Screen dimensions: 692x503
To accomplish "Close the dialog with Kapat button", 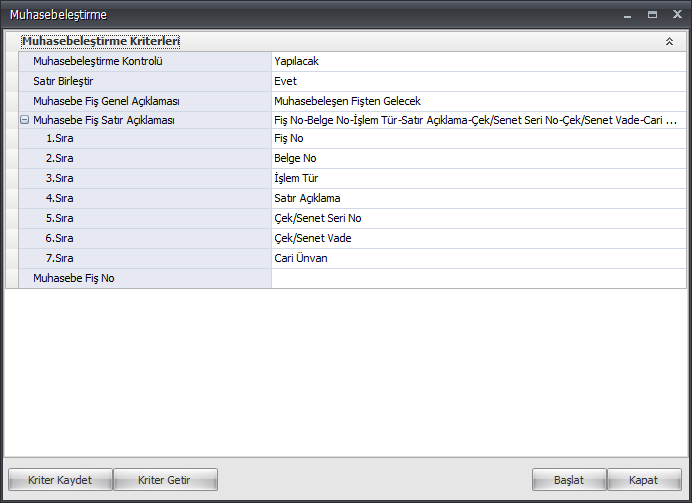I will [644, 480].
